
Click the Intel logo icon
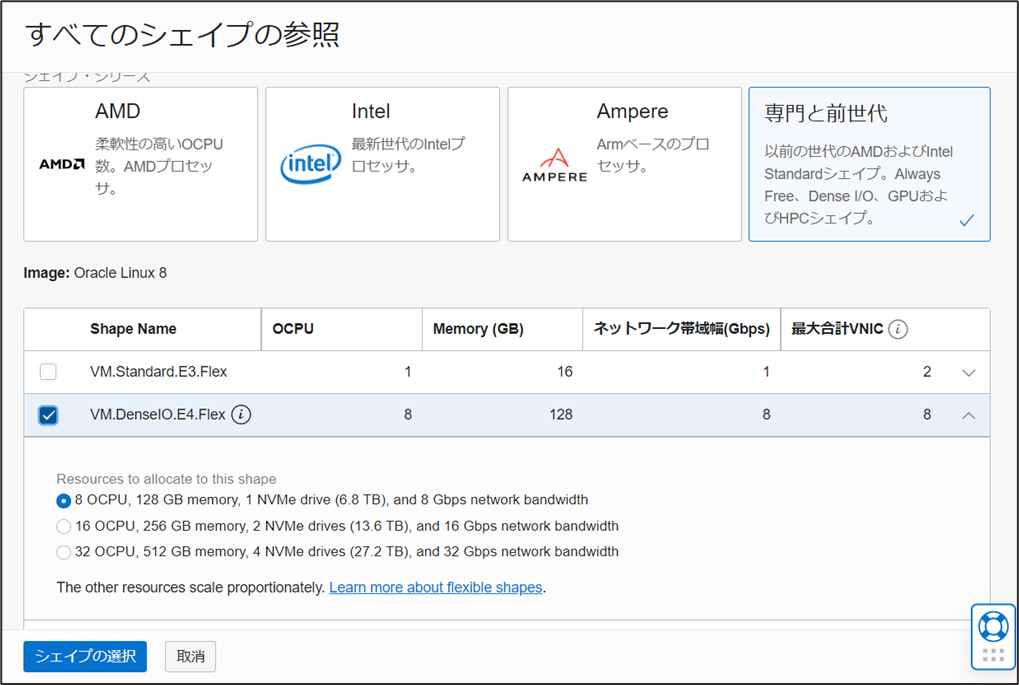click(x=310, y=164)
